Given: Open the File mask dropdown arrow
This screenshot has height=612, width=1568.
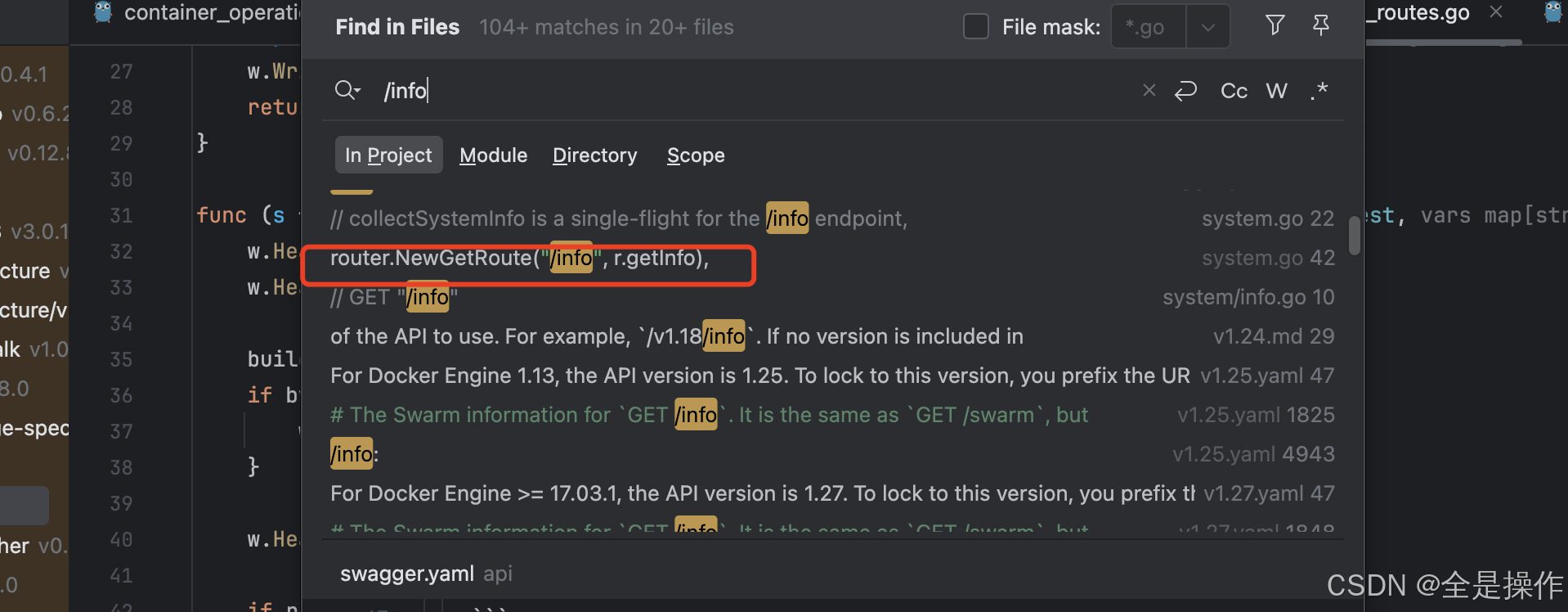Looking at the screenshot, I should coord(1207,27).
